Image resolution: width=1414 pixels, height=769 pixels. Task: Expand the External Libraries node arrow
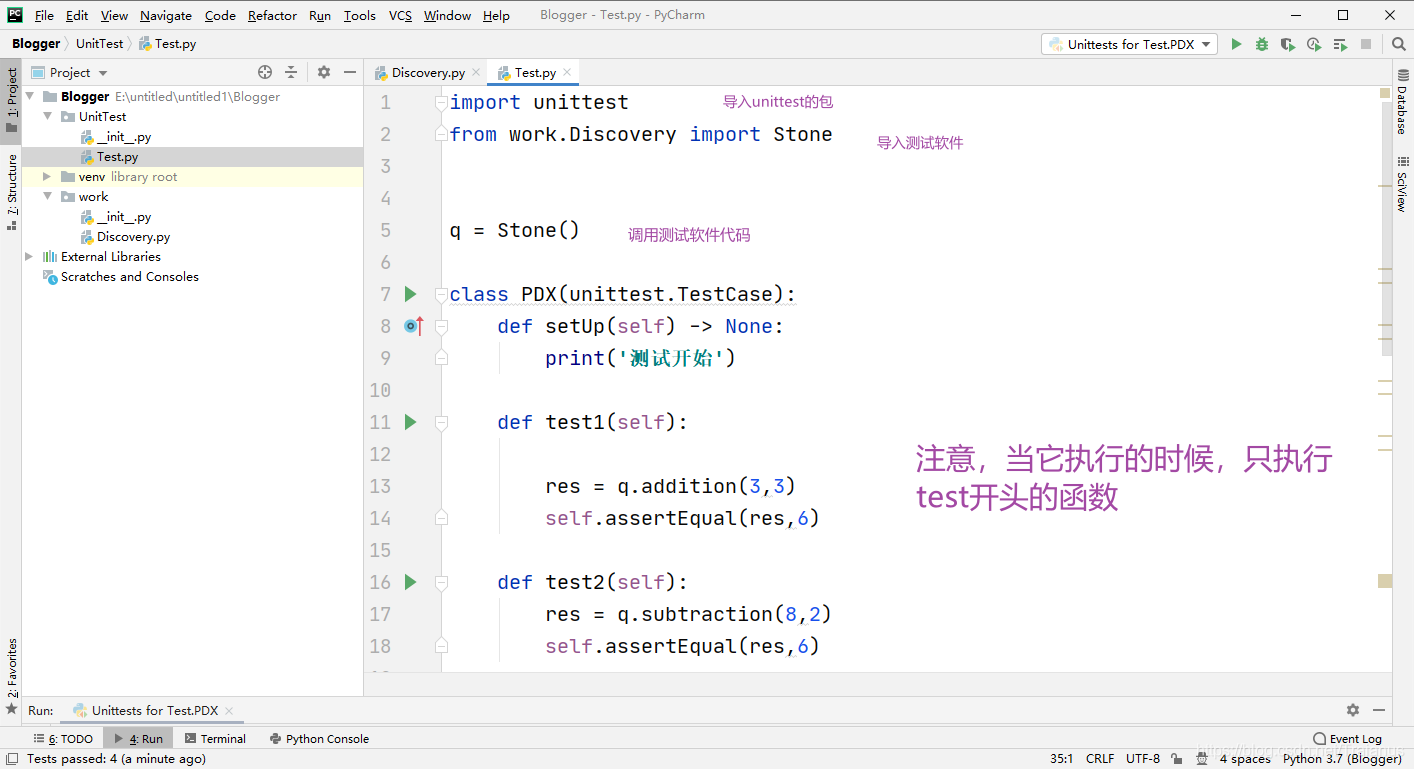pyautogui.click(x=30, y=256)
